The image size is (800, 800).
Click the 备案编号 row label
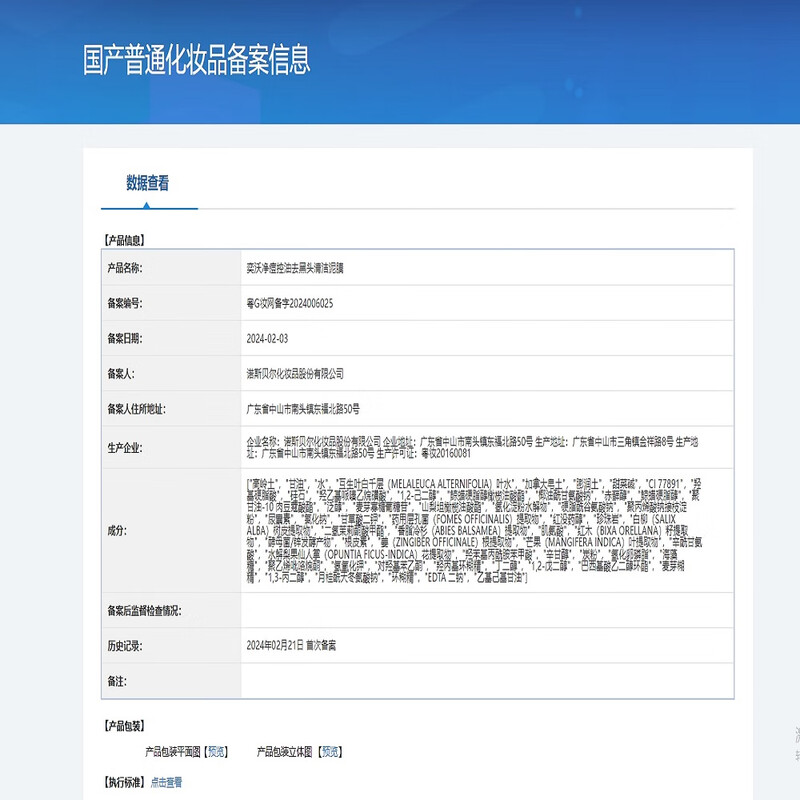[x=125, y=303]
